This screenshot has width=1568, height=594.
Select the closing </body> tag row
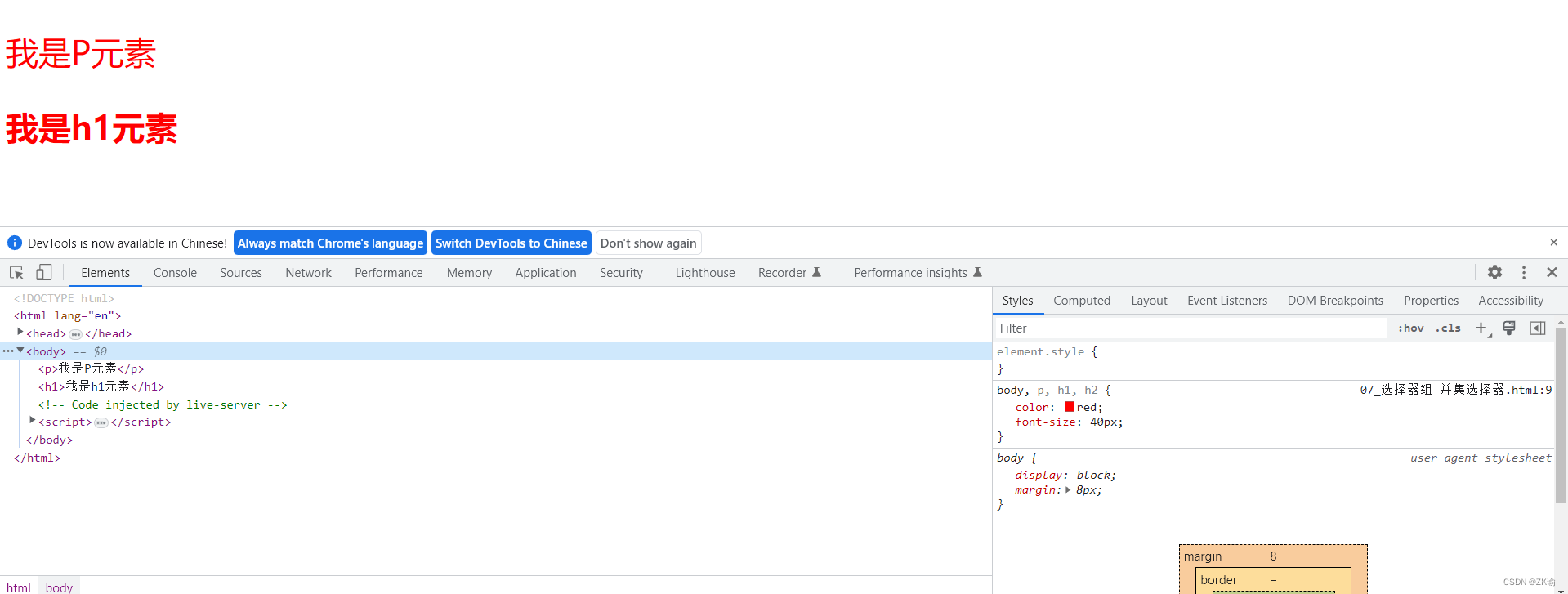49,440
